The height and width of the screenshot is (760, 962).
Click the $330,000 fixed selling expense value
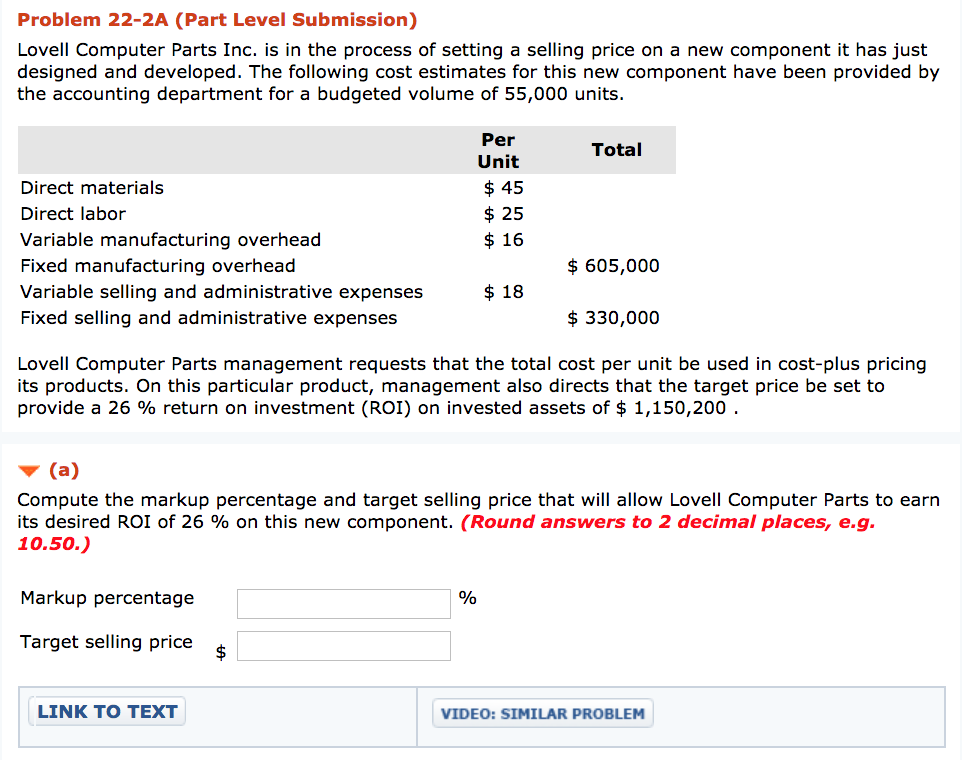click(614, 317)
